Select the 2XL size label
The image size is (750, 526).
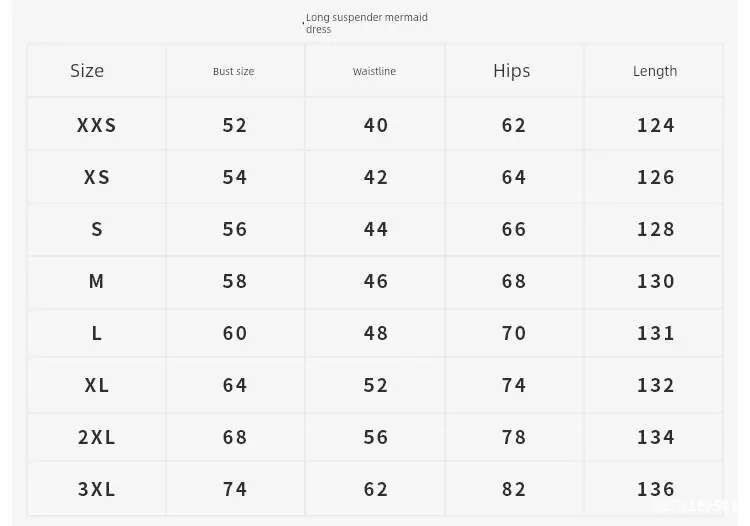pos(97,437)
